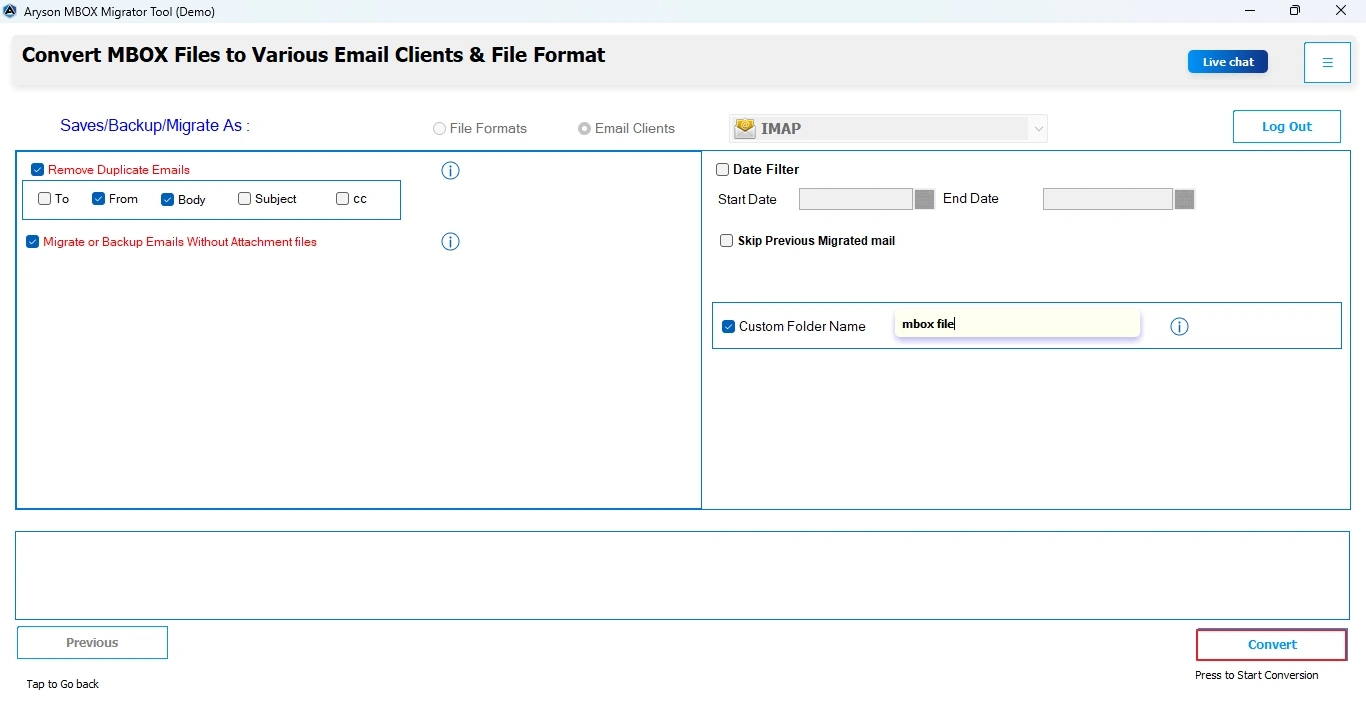The image size is (1366, 720).
Task: Check Skip Previous Migrated mail
Action: click(726, 240)
